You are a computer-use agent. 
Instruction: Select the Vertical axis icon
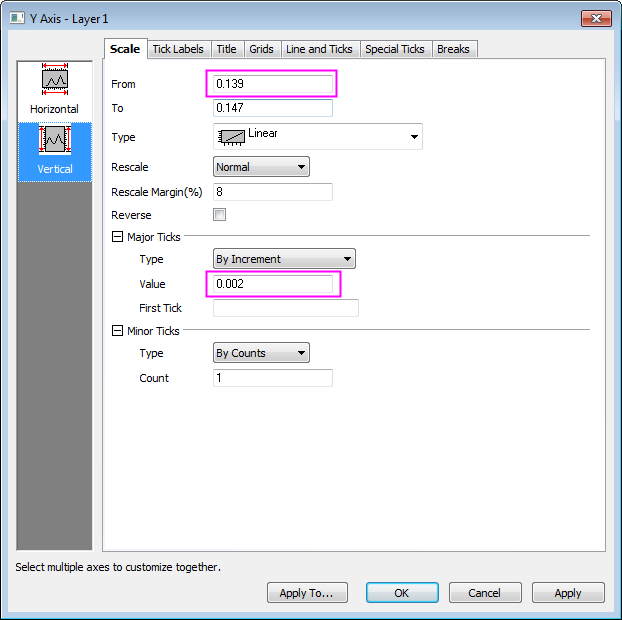(54, 142)
